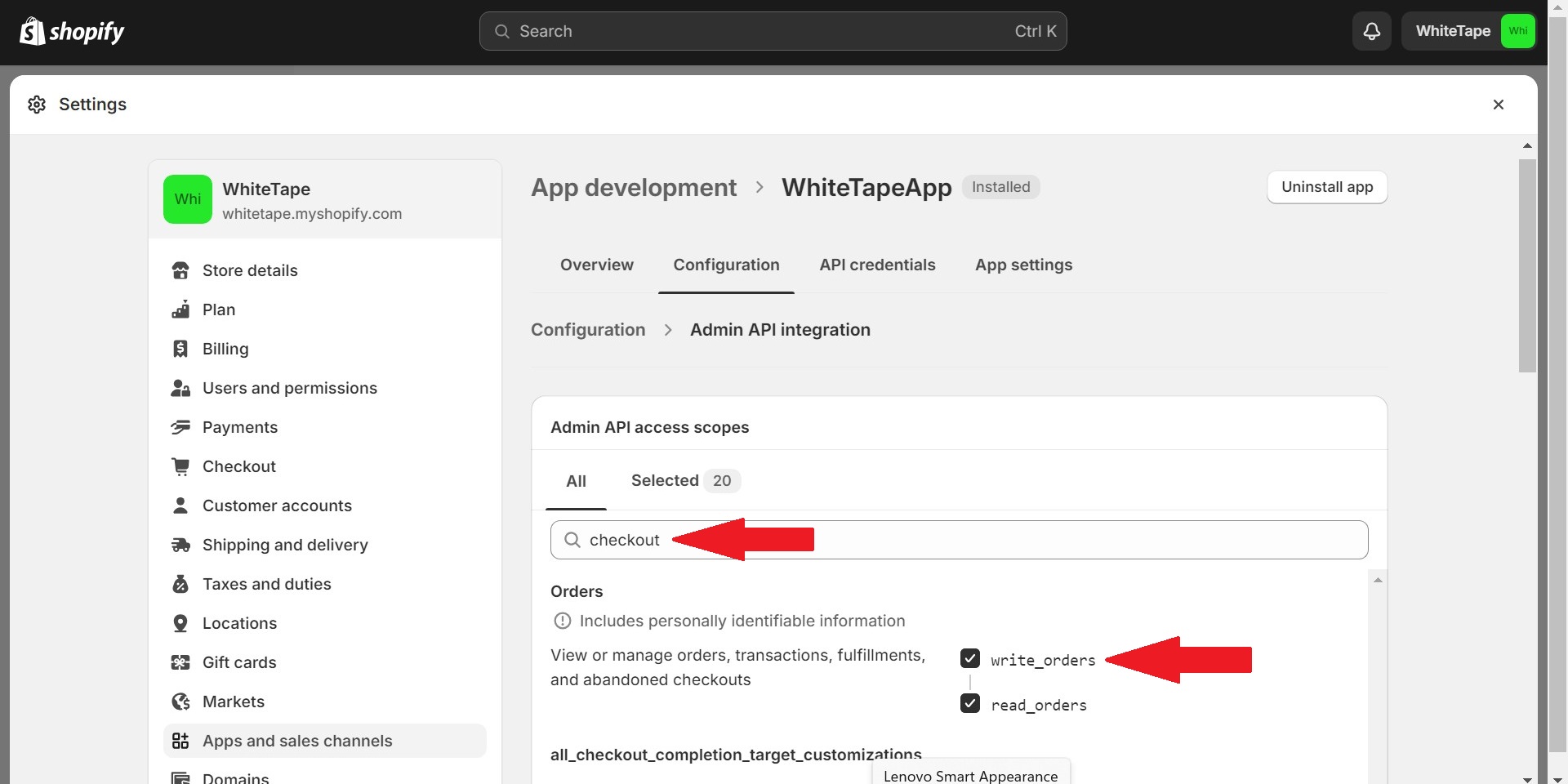The image size is (1568, 784).
Task: Open the notifications bell
Action: pyautogui.click(x=1372, y=31)
